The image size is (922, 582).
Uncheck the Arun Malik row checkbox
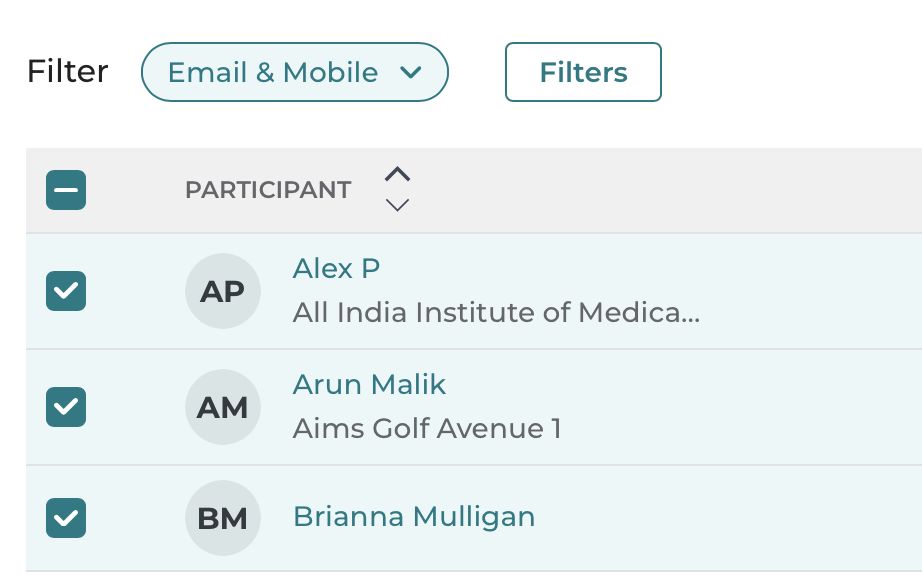(66, 407)
